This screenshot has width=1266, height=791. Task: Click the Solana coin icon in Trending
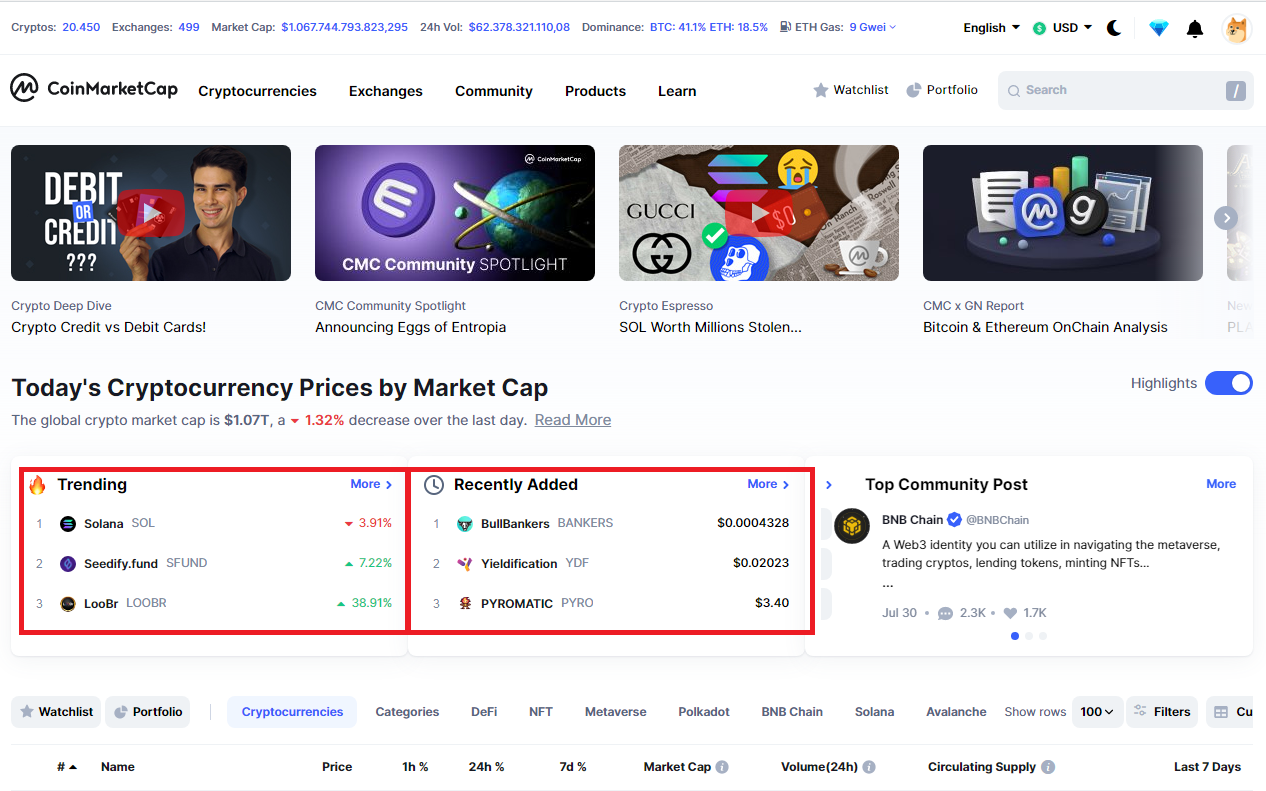68,523
